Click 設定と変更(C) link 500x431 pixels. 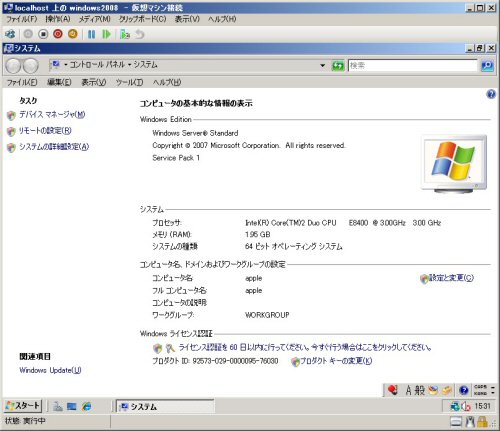(451, 278)
